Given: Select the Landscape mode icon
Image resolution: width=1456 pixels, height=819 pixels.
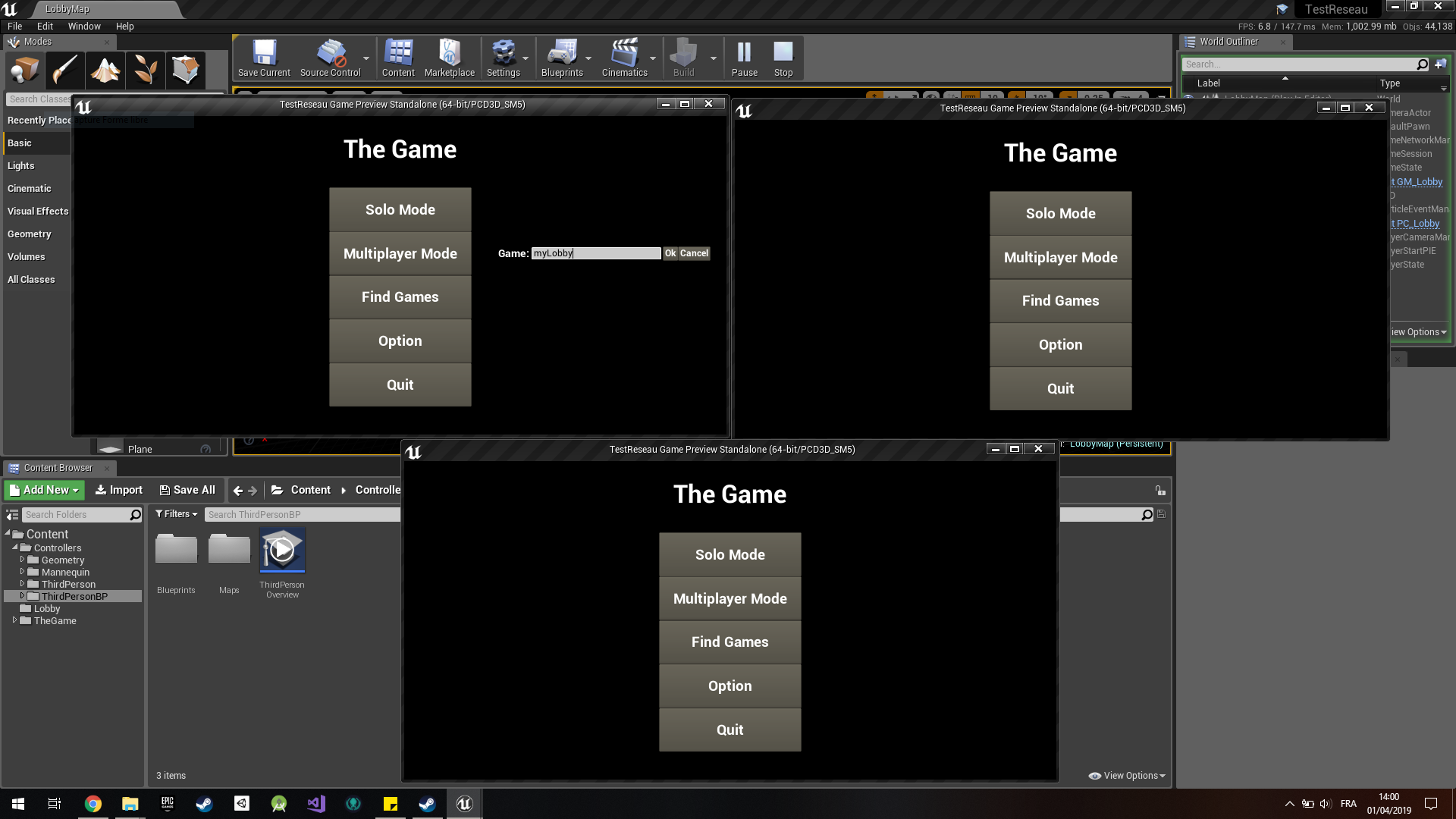Looking at the screenshot, I should tap(105, 70).
